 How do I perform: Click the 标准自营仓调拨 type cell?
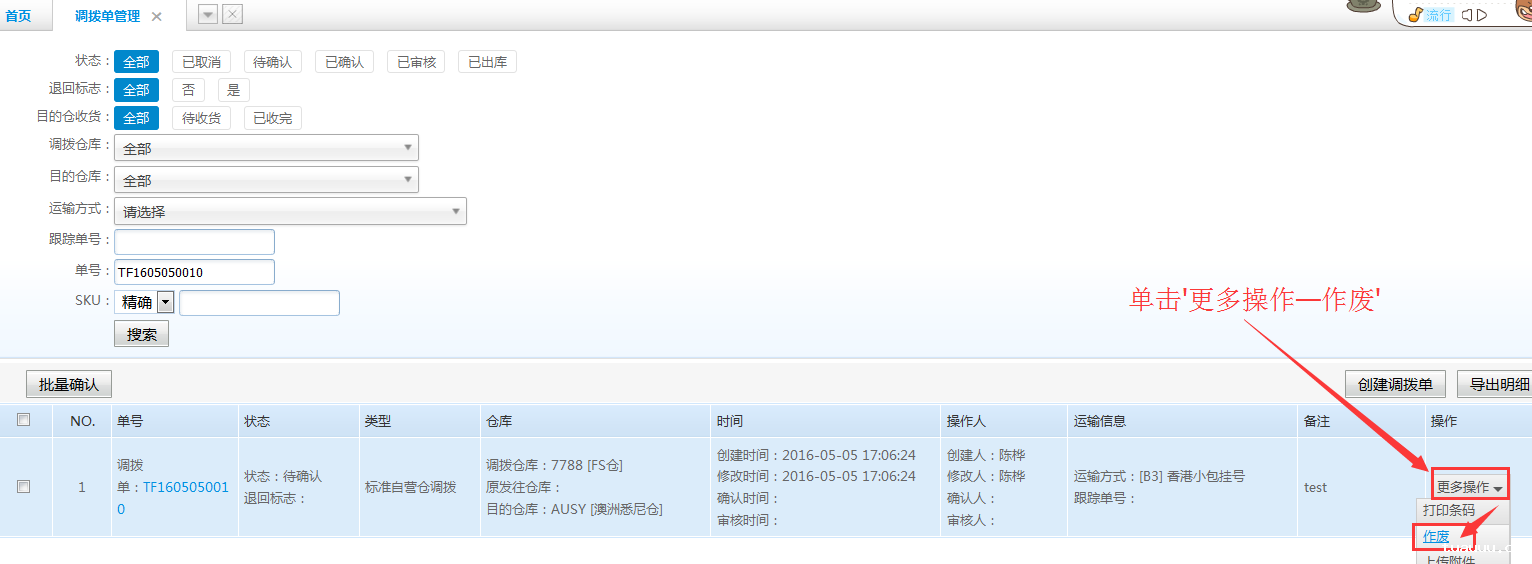point(411,487)
